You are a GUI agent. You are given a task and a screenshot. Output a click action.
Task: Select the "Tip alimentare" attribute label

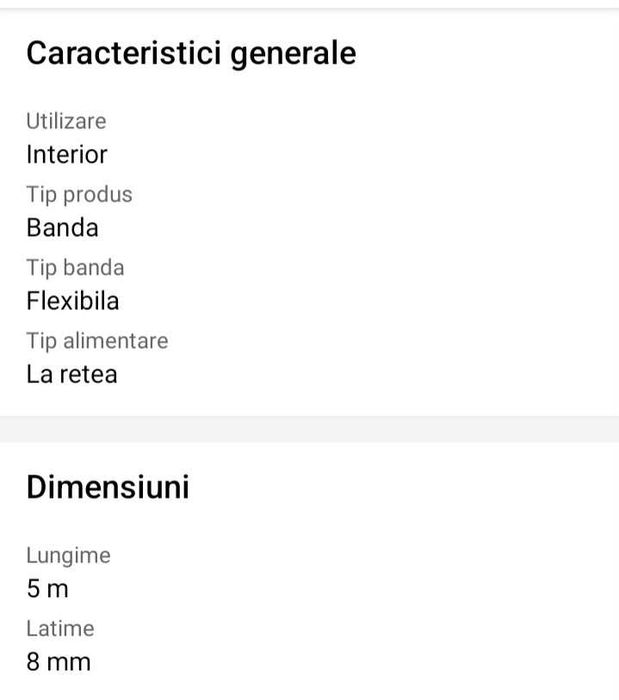pos(97,341)
